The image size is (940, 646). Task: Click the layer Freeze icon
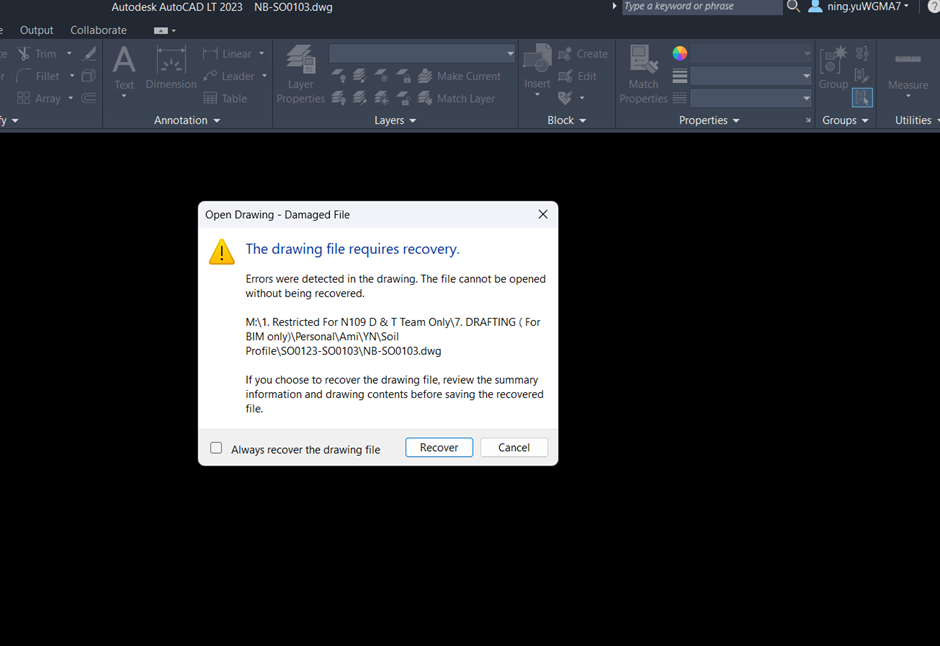click(x=381, y=76)
